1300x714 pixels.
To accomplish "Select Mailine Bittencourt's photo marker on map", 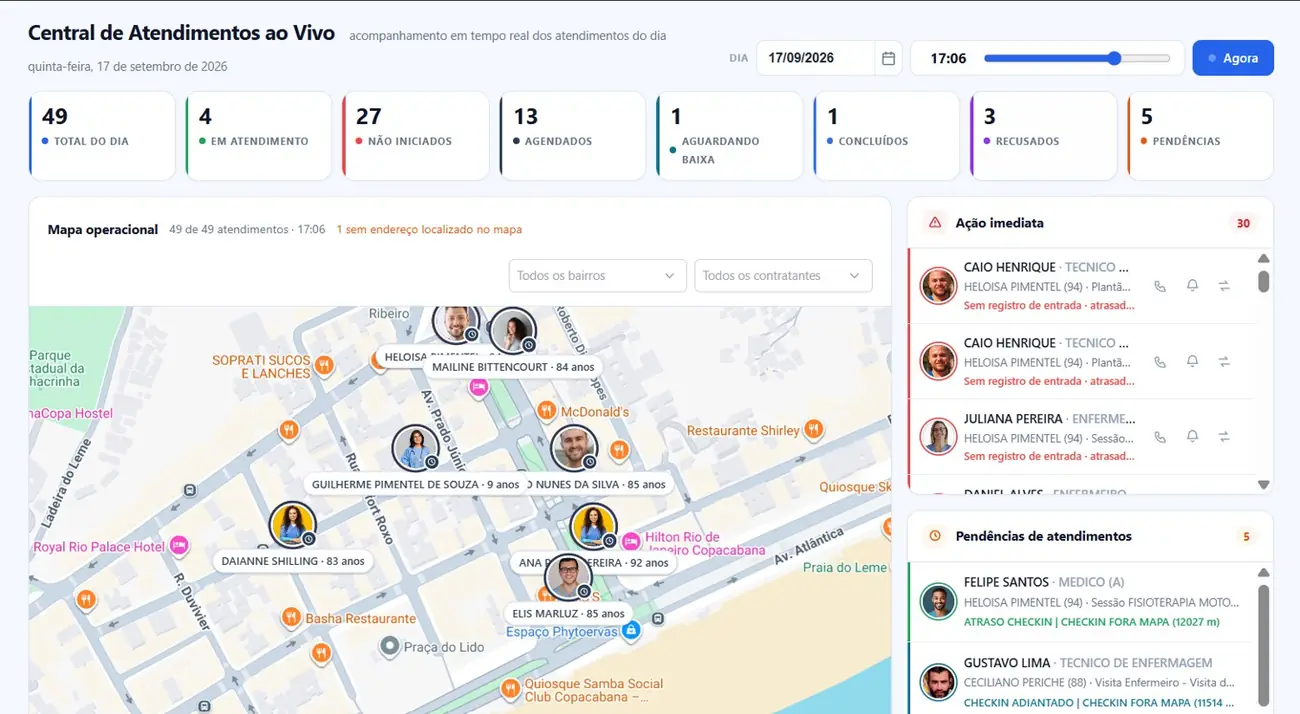I will [512, 330].
